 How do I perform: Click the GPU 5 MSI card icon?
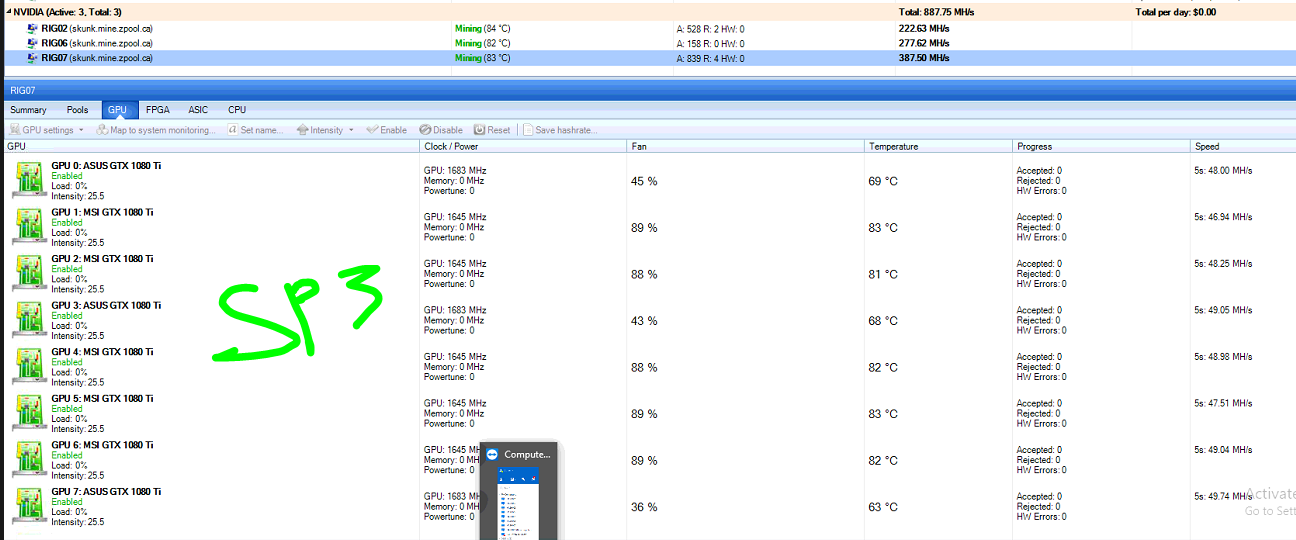pos(29,414)
